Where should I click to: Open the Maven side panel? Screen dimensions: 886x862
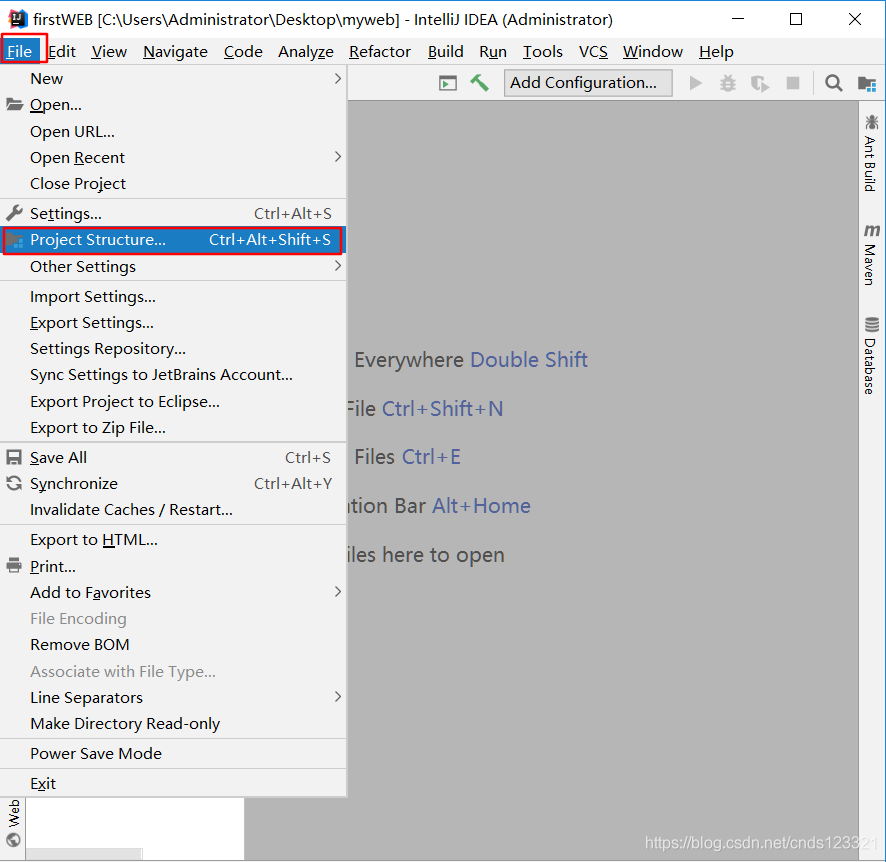tap(871, 255)
